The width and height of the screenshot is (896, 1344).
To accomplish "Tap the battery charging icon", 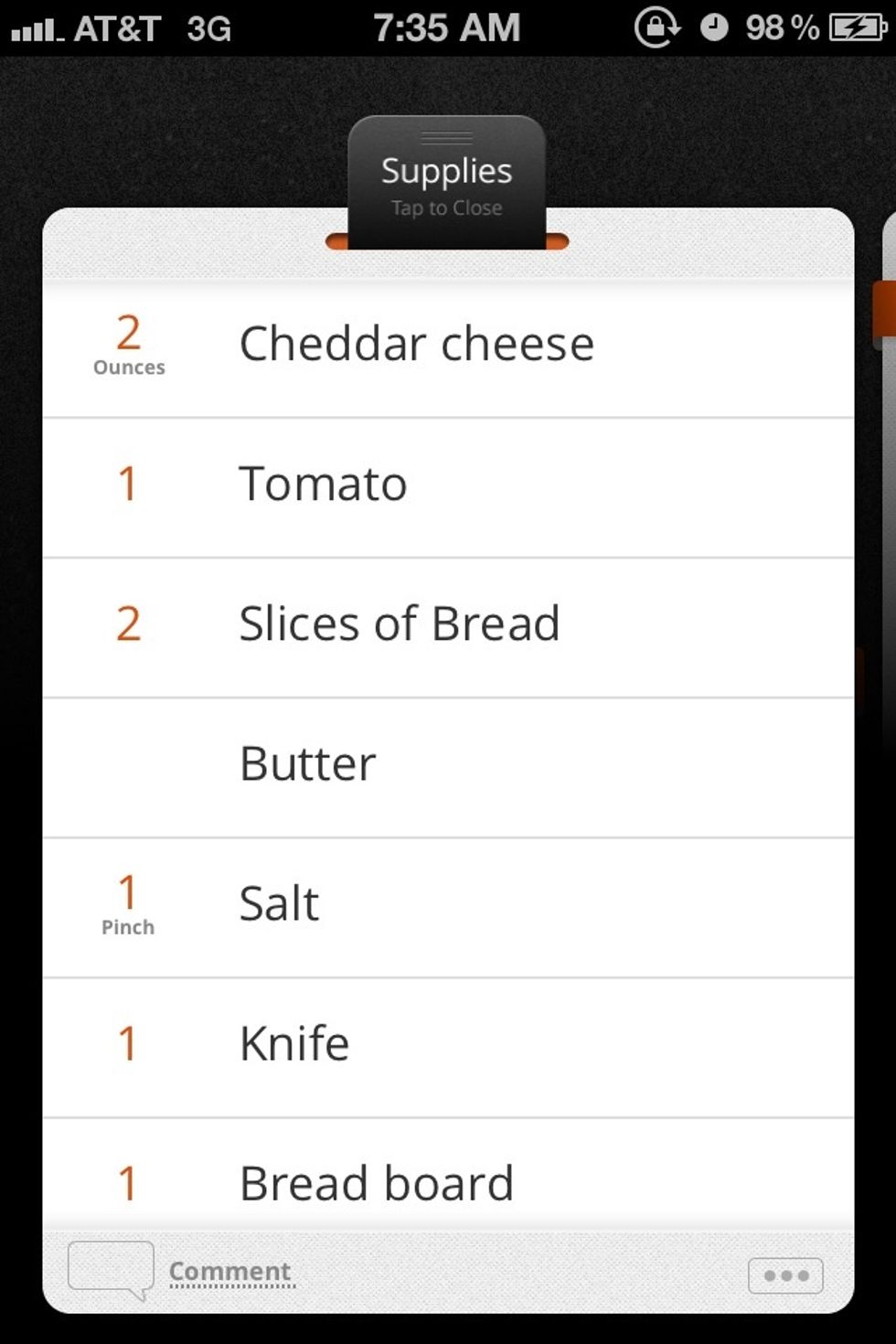I will pyautogui.click(x=857, y=28).
